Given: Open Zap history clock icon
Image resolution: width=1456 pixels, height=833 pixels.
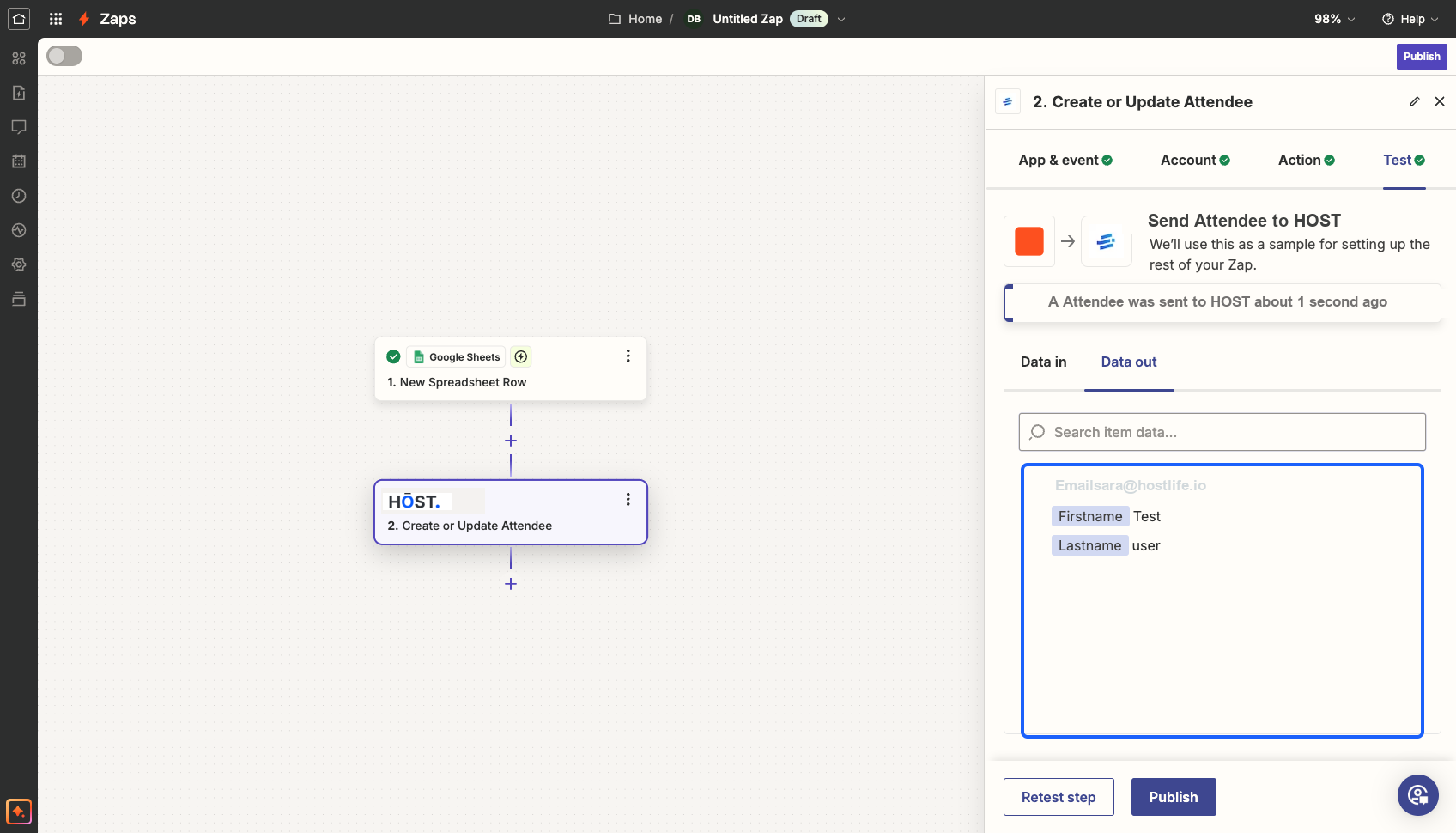Looking at the screenshot, I should click(x=19, y=196).
